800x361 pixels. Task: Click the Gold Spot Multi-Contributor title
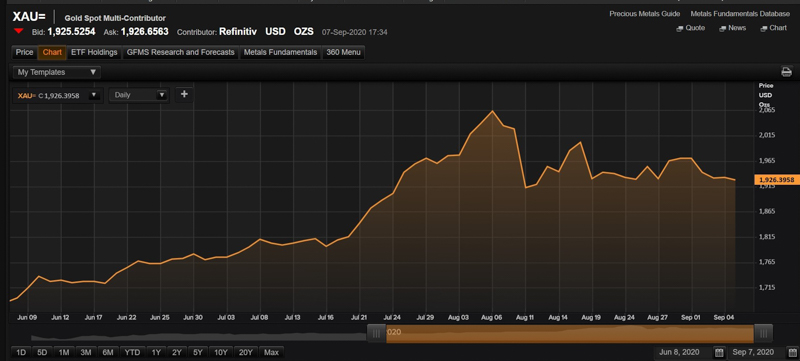115,18
